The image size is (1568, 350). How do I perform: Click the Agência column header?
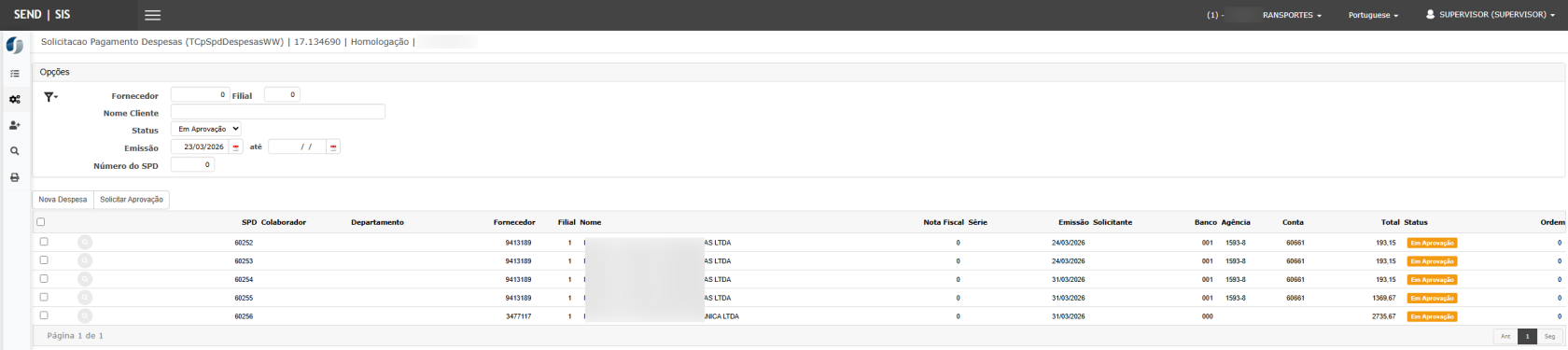point(1236,223)
